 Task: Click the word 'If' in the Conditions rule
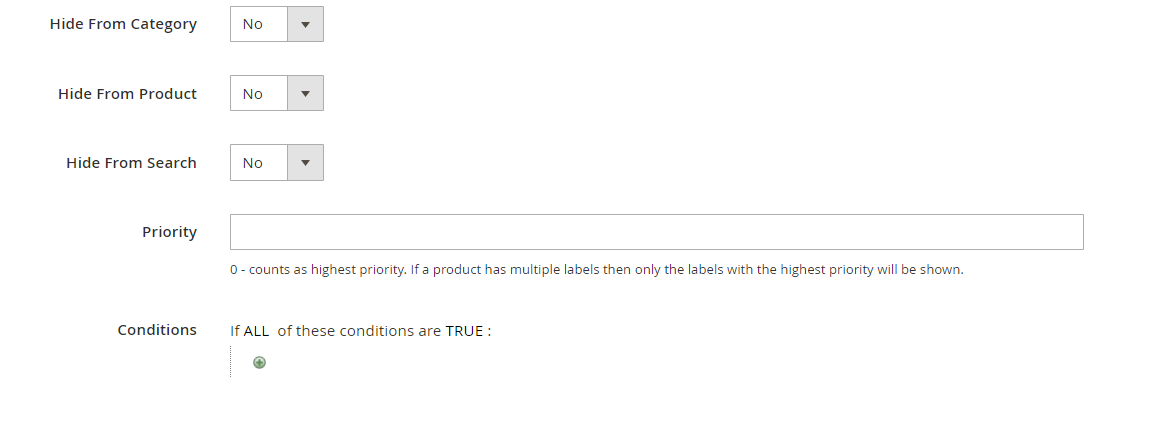tap(235, 331)
